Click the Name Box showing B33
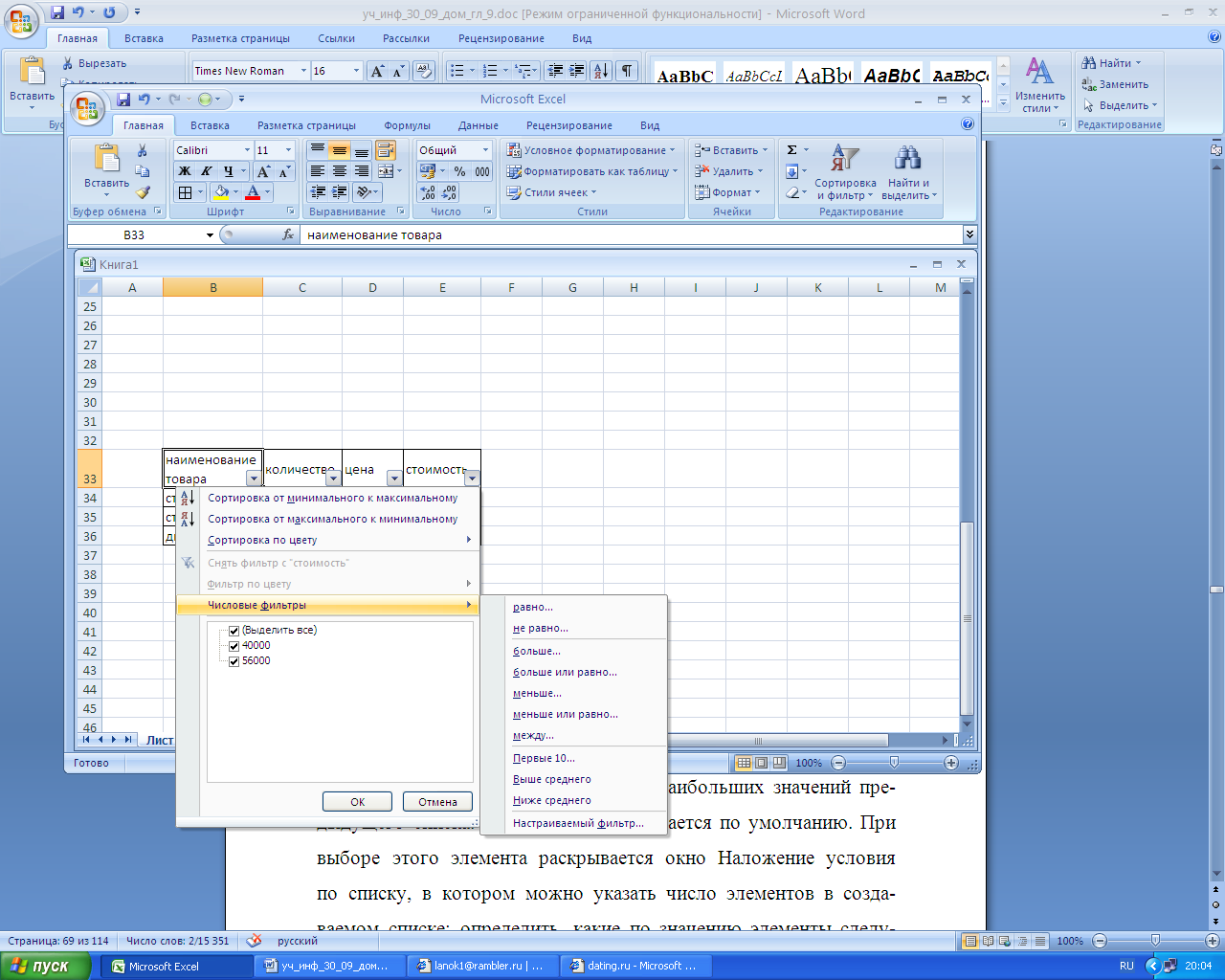The width and height of the screenshot is (1225, 980). [134, 234]
